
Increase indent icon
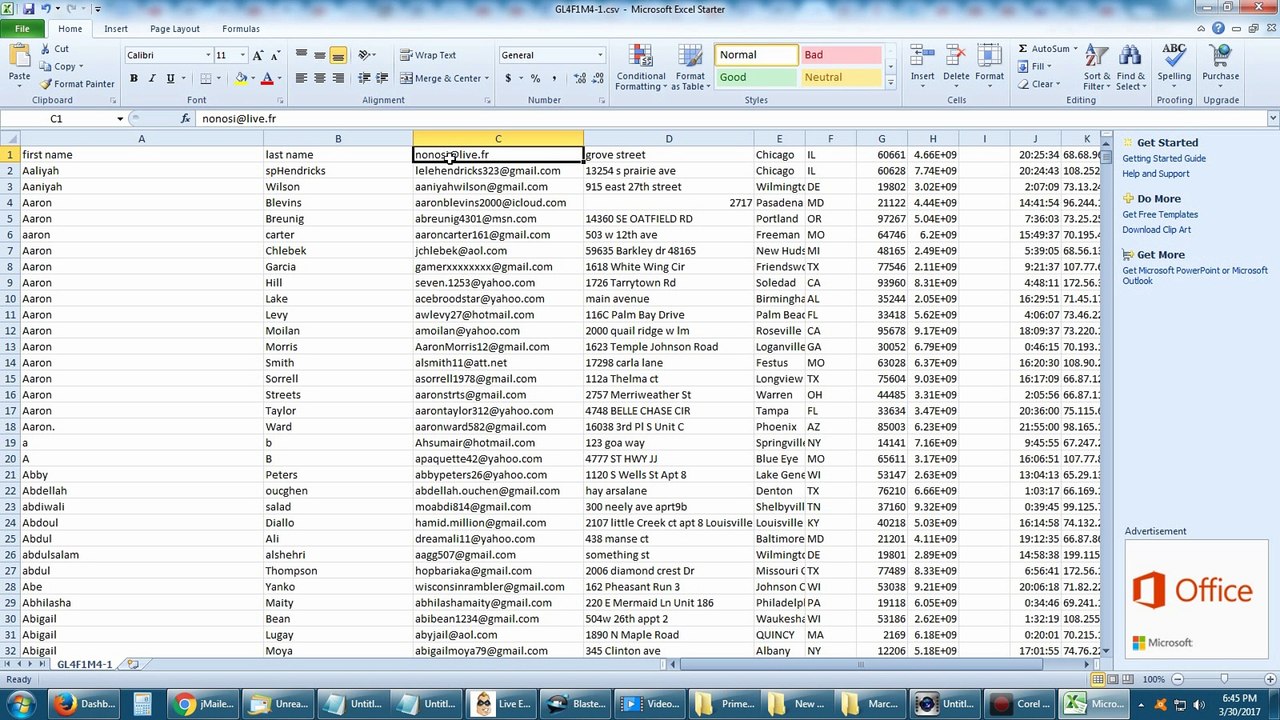coord(383,78)
